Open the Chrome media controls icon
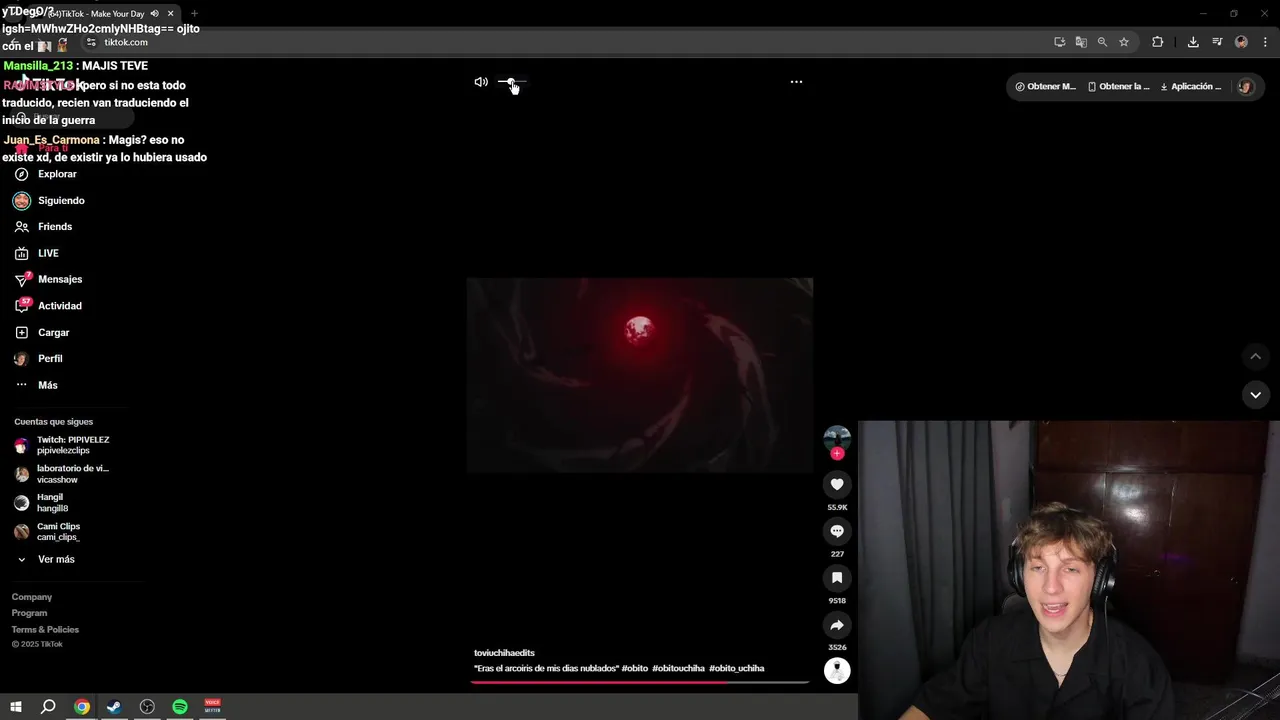 pos(1217,42)
